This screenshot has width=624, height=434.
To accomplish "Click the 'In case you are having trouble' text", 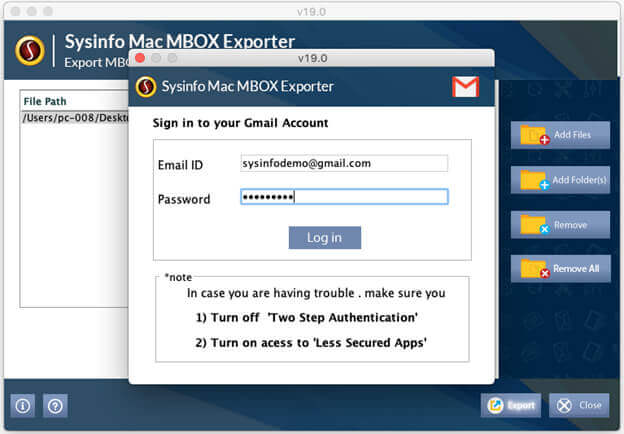I will tap(316, 293).
